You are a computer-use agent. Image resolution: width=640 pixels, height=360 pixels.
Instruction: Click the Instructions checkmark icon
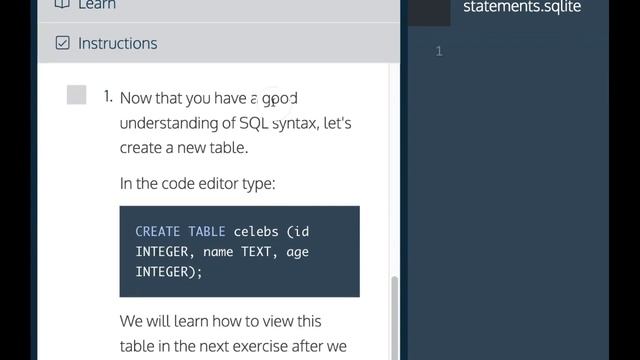click(62, 43)
